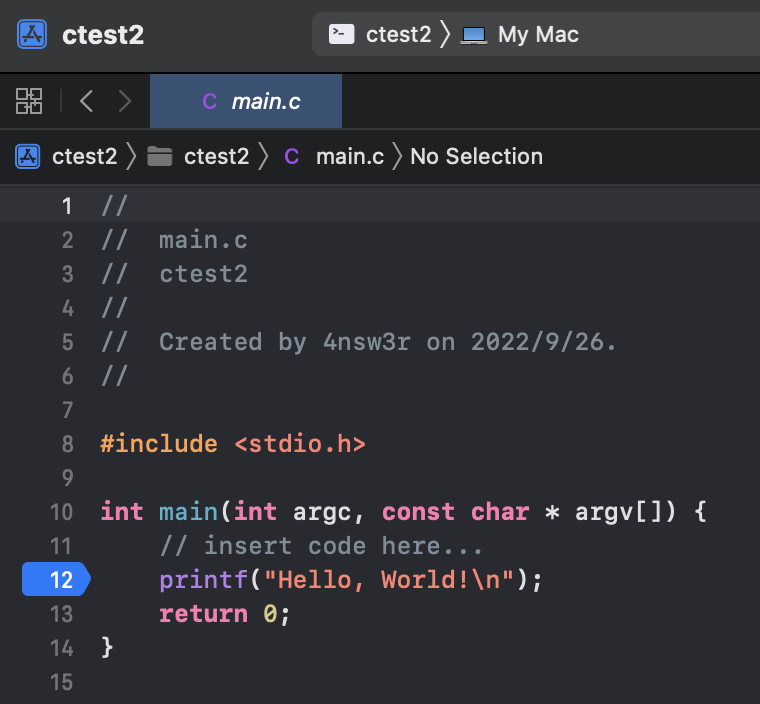
Task: Click the terminal scheme icon in toolbar
Action: point(342,35)
